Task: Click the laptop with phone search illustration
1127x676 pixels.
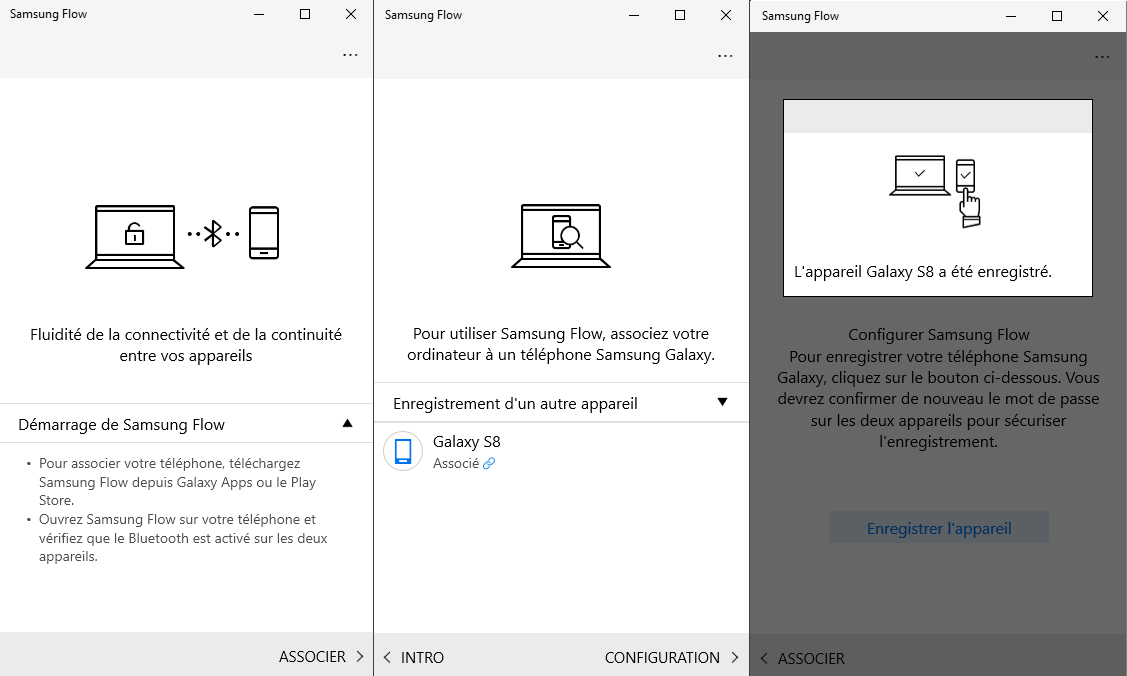Action: click(561, 236)
